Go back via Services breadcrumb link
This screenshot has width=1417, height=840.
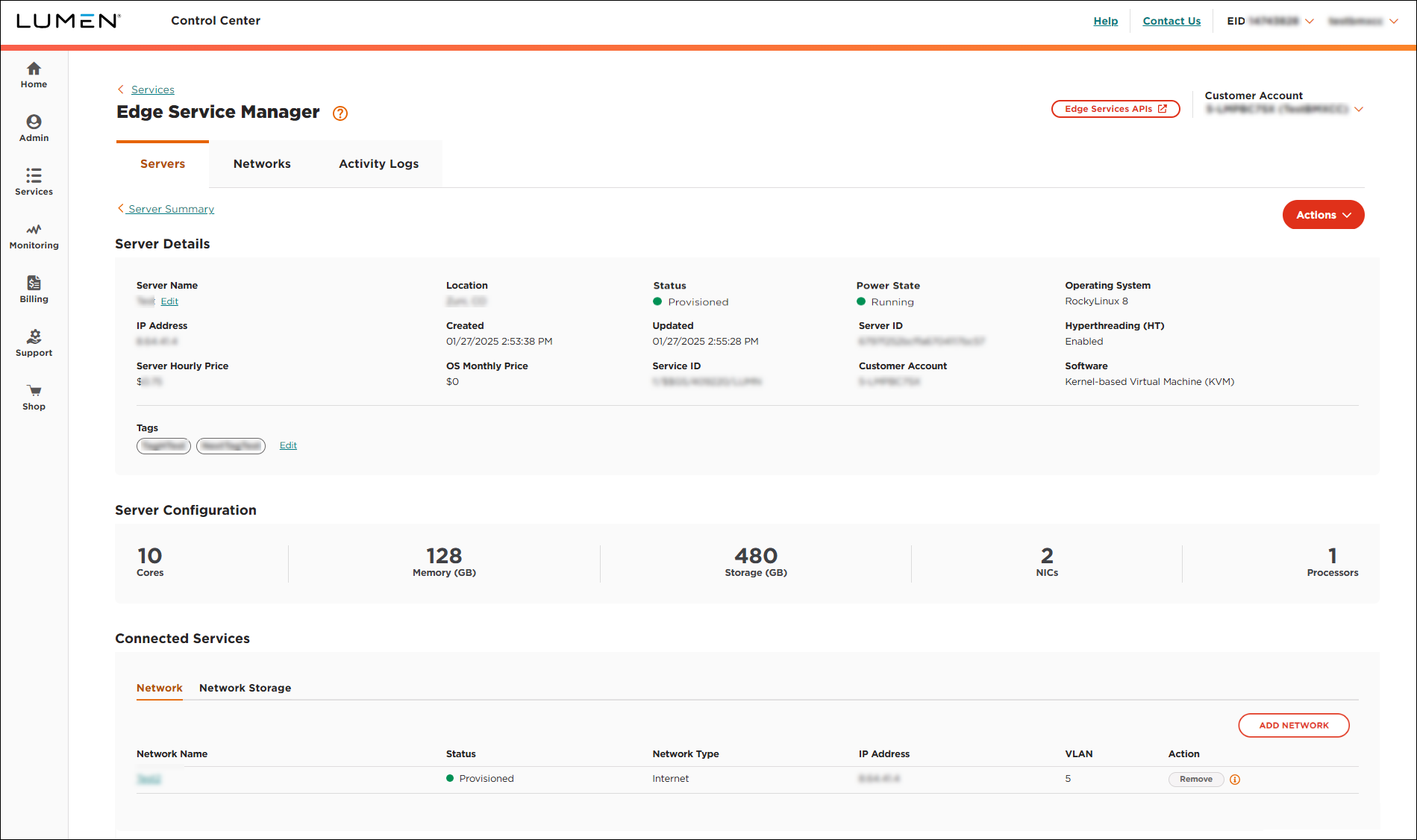tap(153, 90)
